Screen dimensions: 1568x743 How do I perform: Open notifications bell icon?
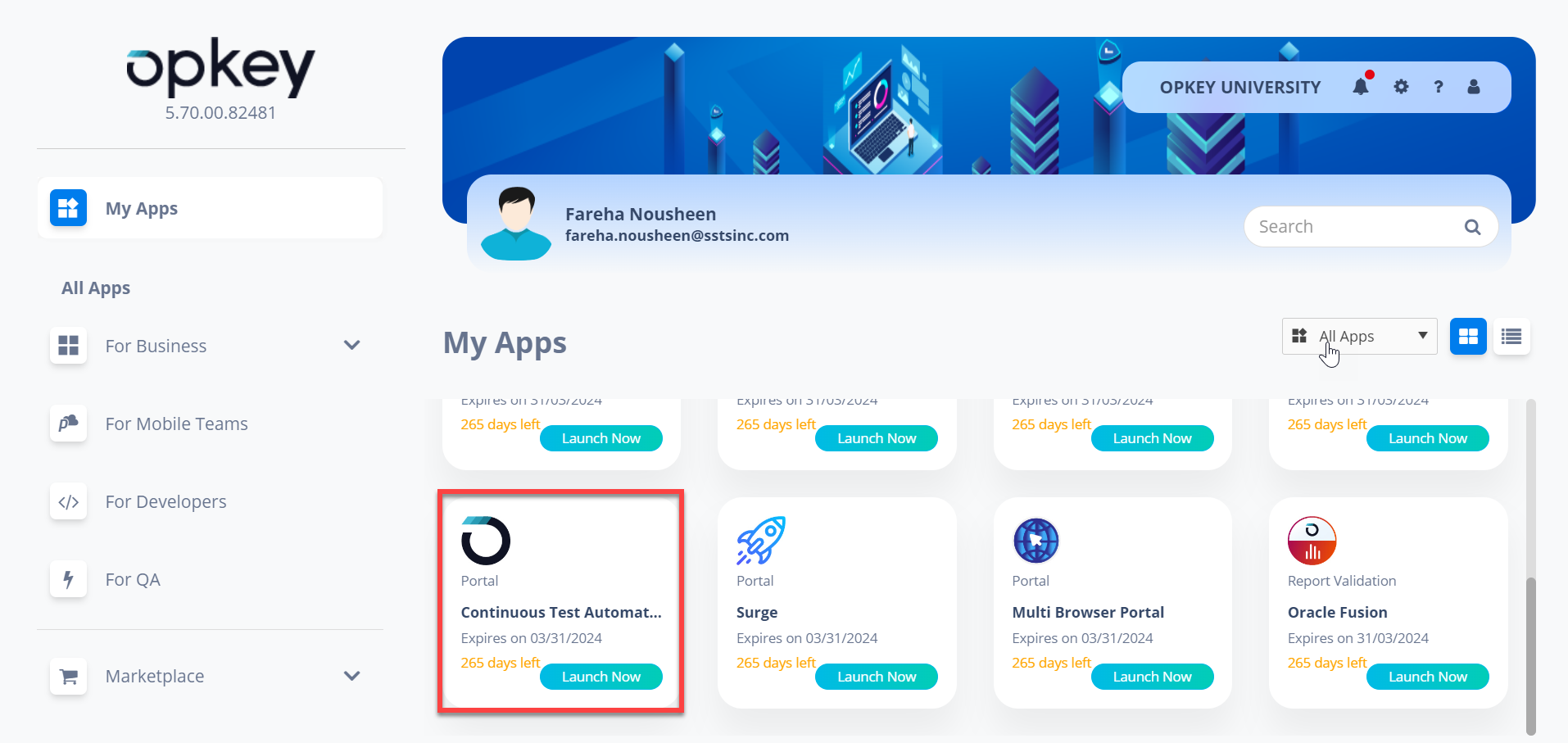coord(1361,86)
